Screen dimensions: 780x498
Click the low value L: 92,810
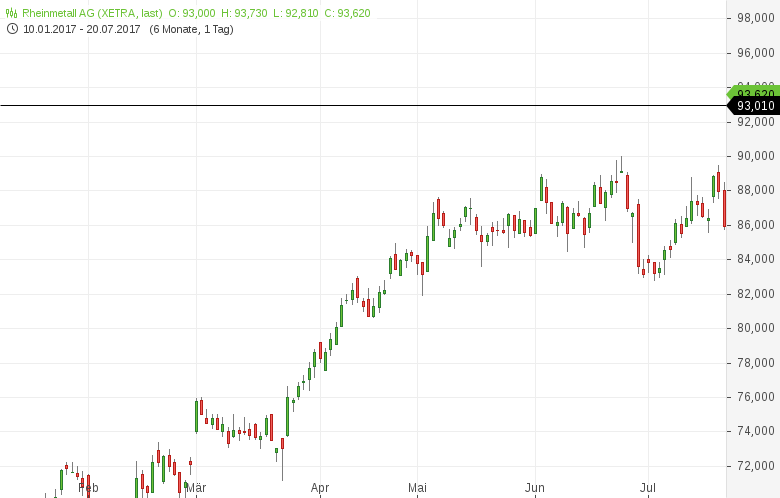[x=296, y=13]
